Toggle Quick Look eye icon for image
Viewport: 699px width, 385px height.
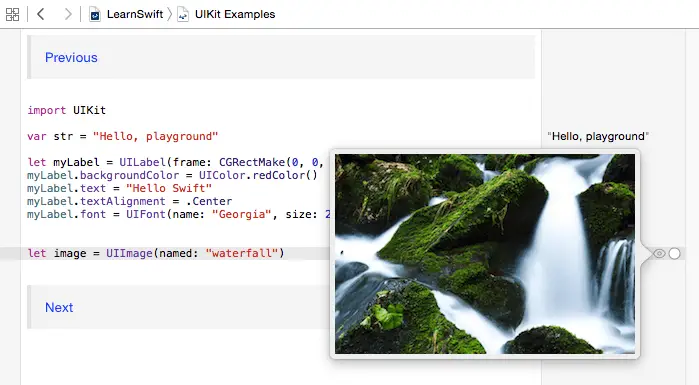tap(659, 254)
